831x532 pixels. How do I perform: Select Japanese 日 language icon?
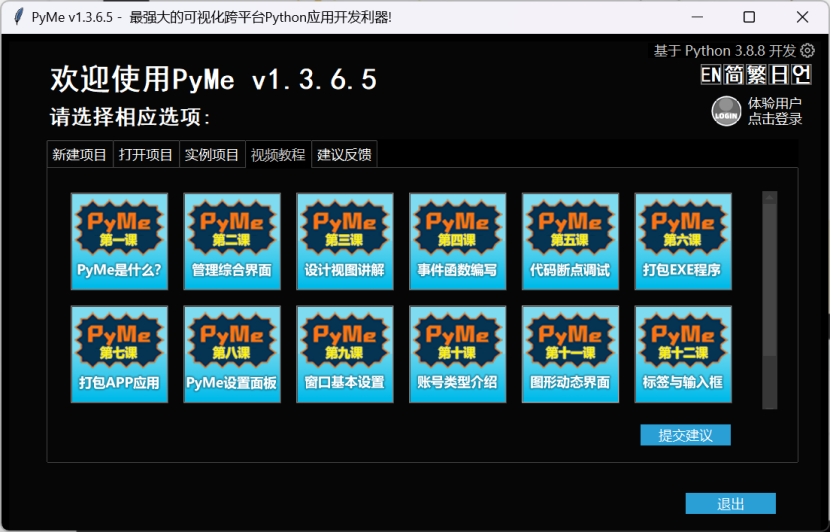coord(779,75)
